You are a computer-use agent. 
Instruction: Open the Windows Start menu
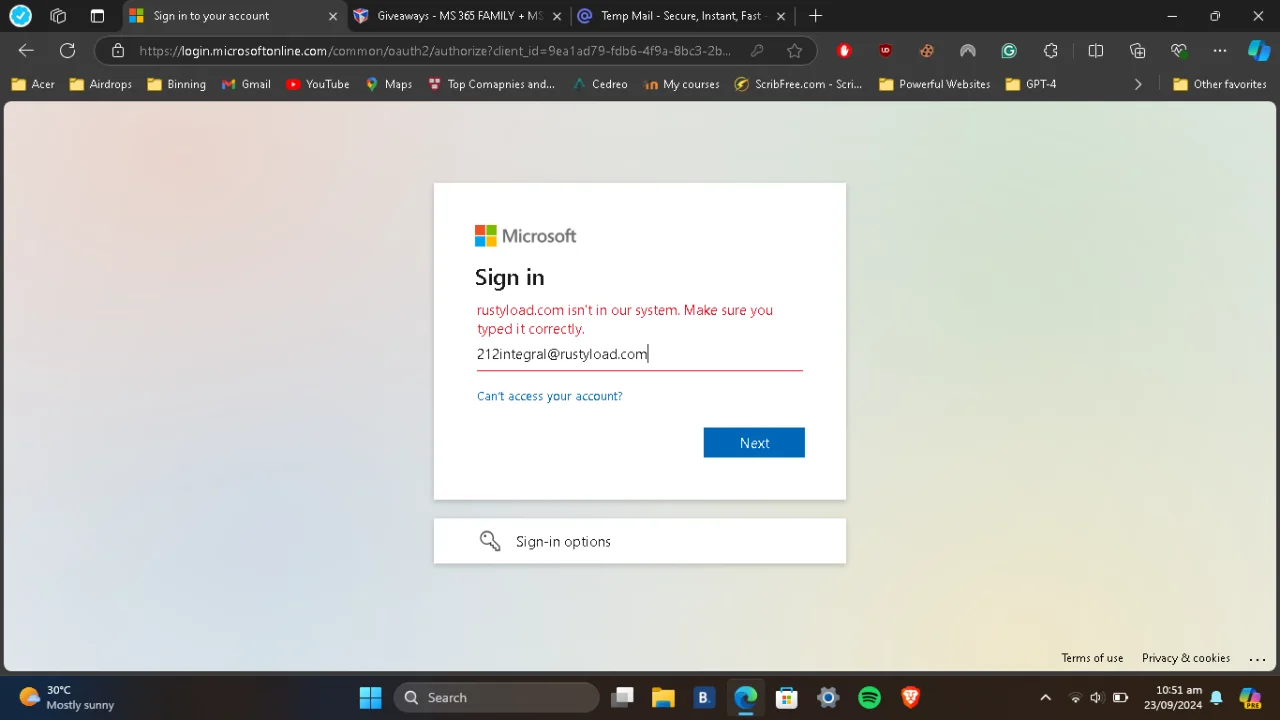pyautogui.click(x=371, y=697)
